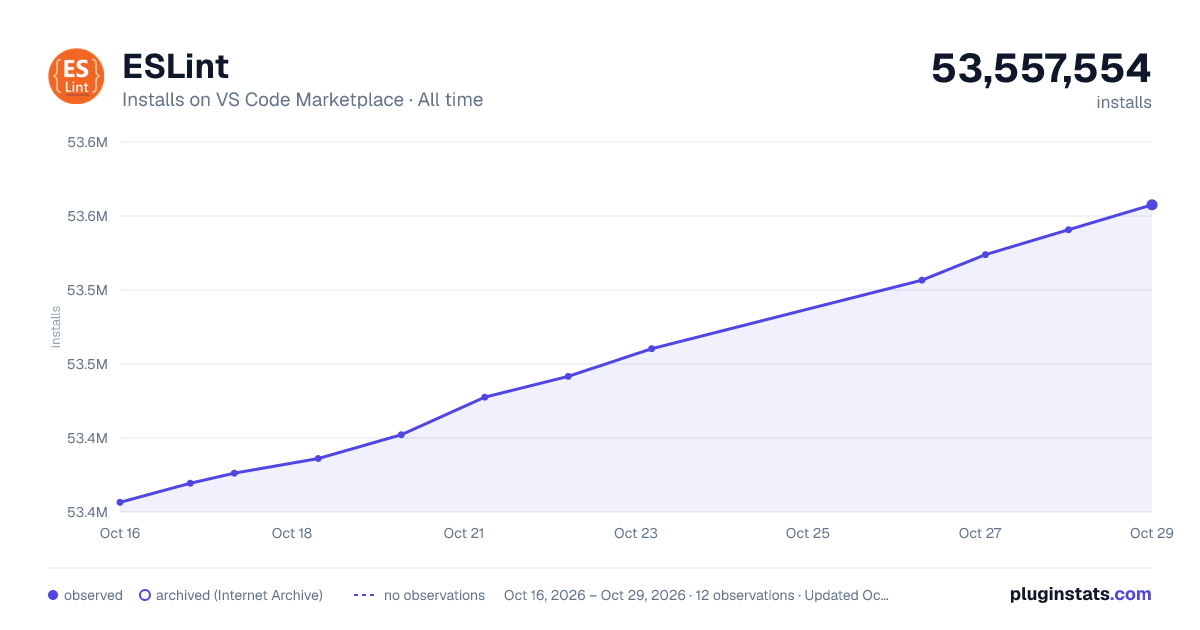1200x630 pixels.
Task: Click the dashed 'no observations' legend line
Action: (x=364, y=595)
